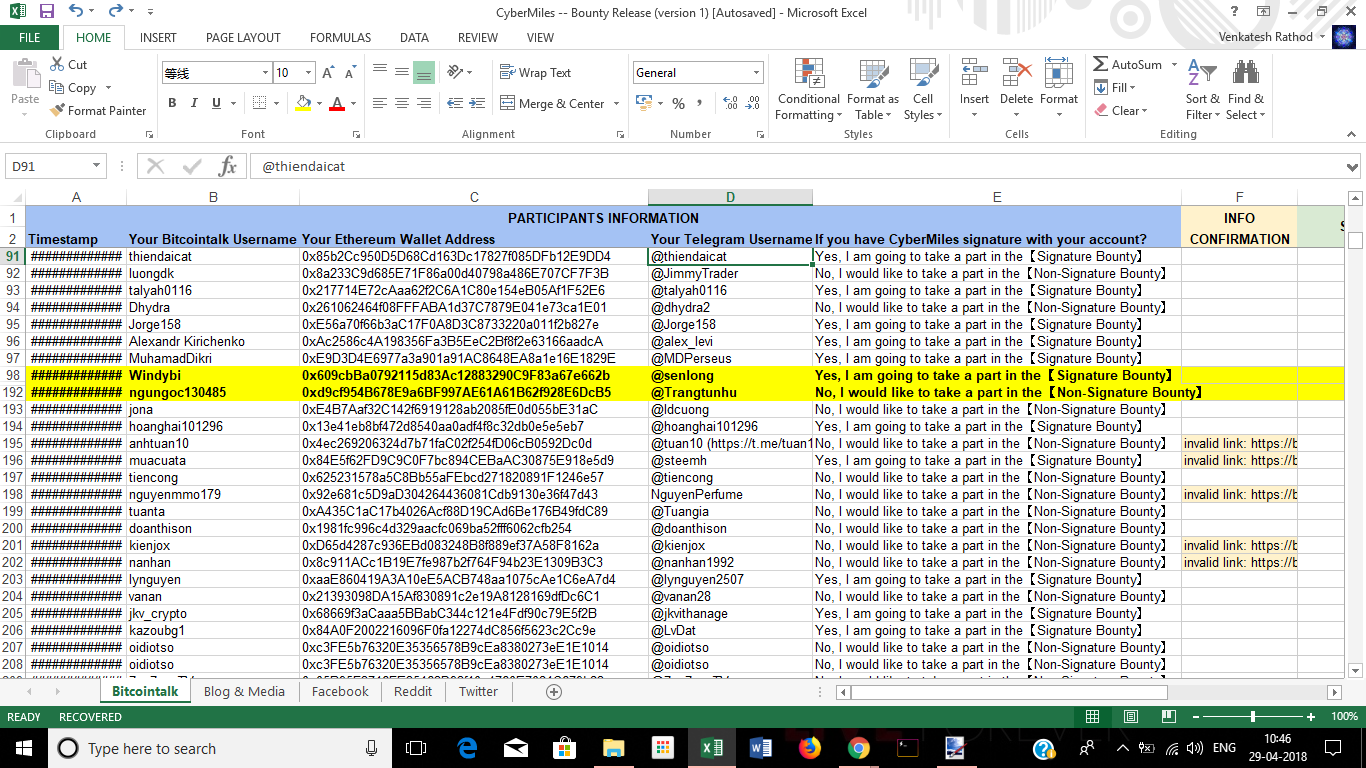Click the Windows search box

point(219,748)
